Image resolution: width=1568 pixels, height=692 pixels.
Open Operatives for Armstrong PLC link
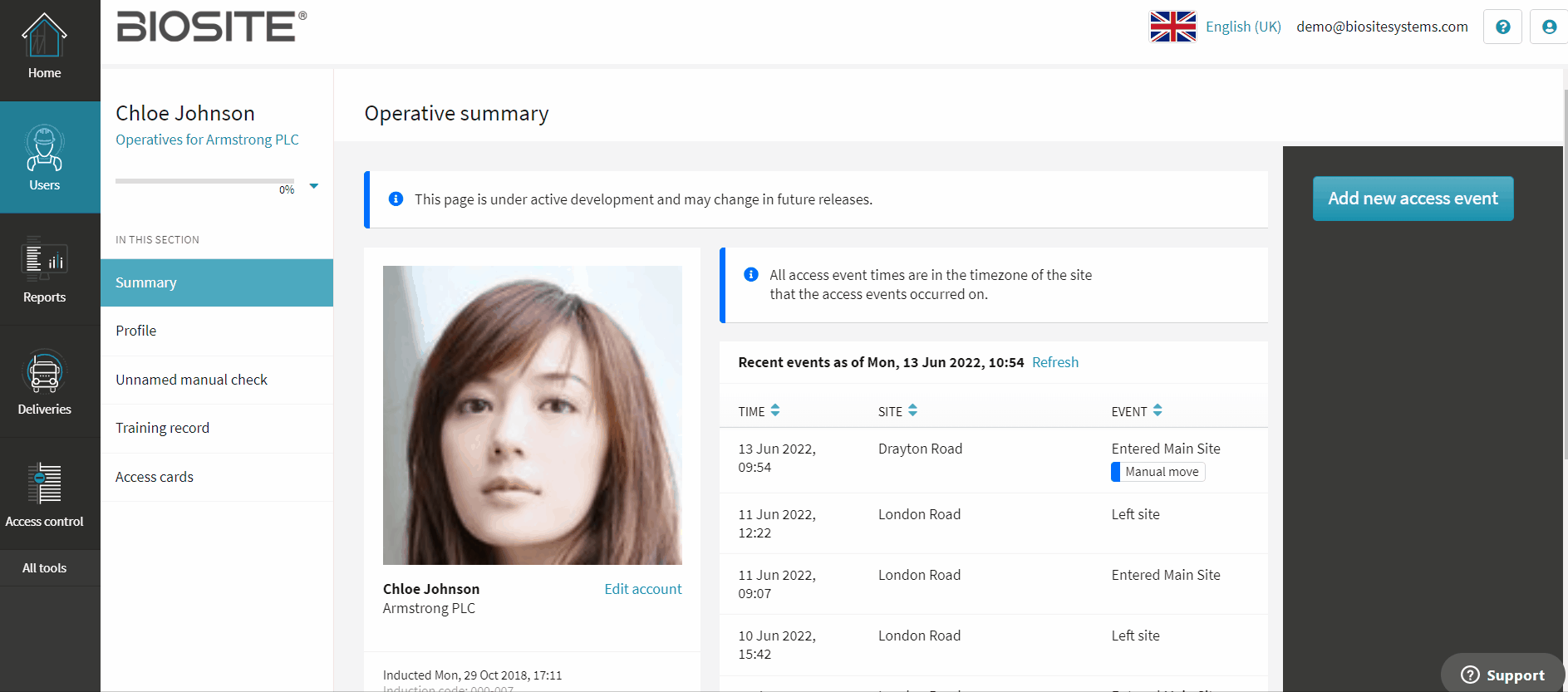tap(207, 140)
